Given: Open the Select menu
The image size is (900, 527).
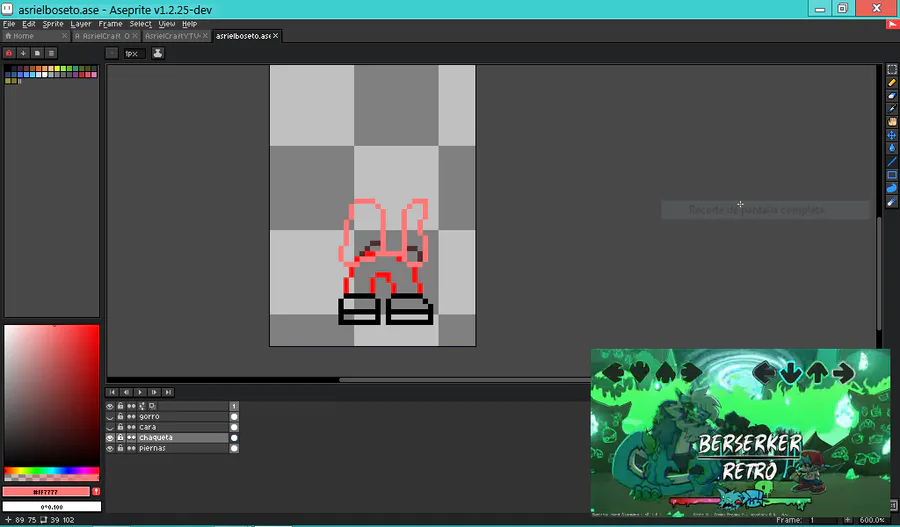Looking at the screenshot, I should click(141, 24).
